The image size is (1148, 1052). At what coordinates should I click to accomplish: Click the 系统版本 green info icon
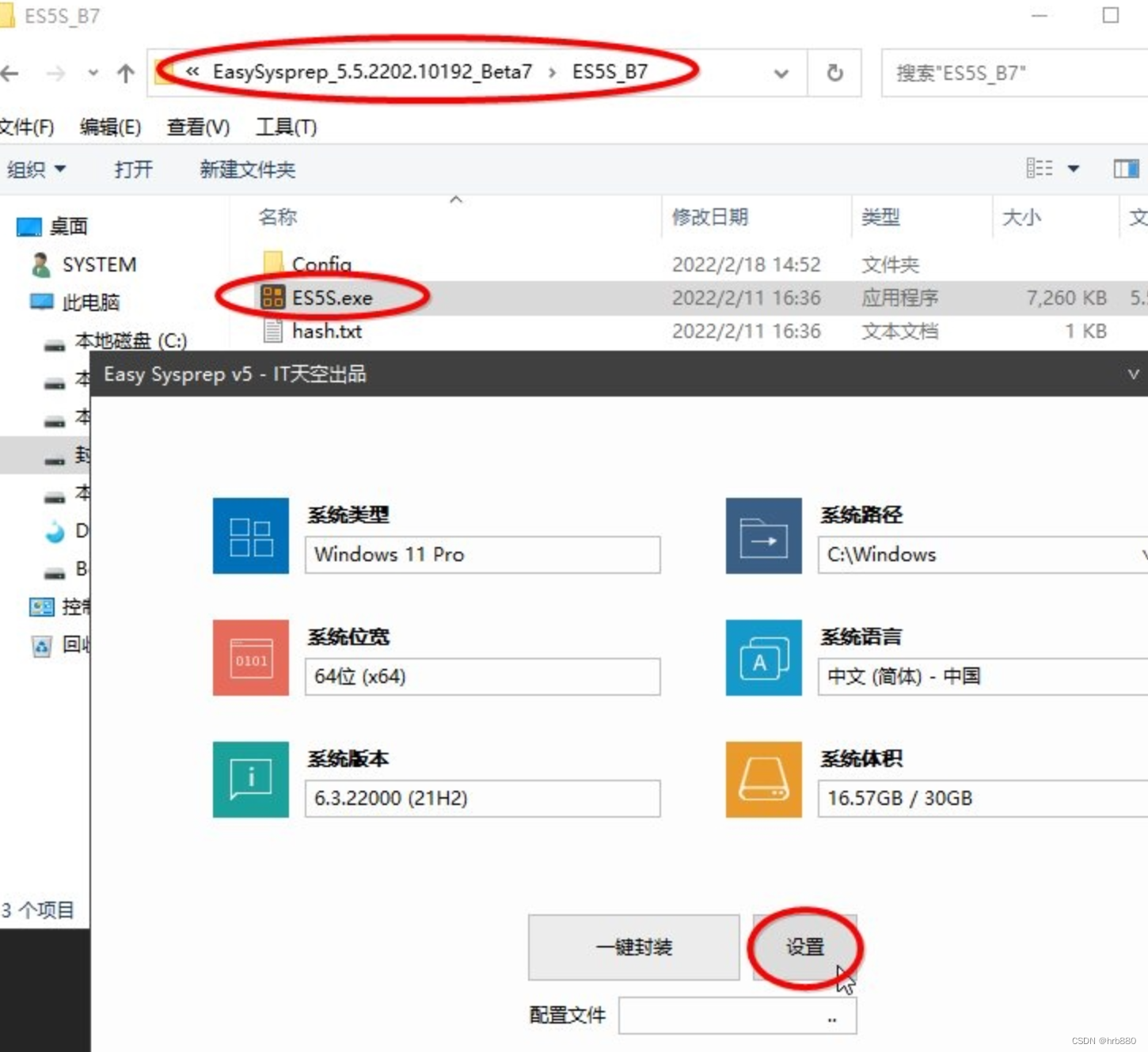coord(251,780)
